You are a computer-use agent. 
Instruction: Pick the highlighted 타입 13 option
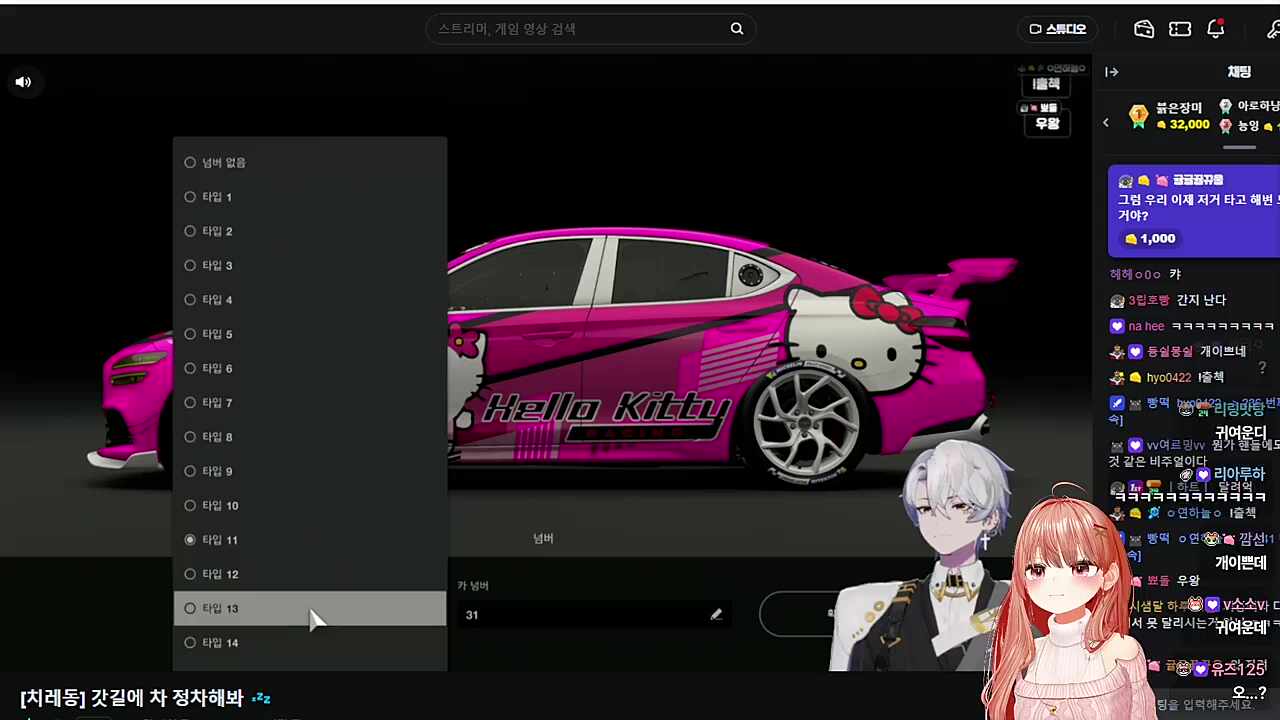310,608
